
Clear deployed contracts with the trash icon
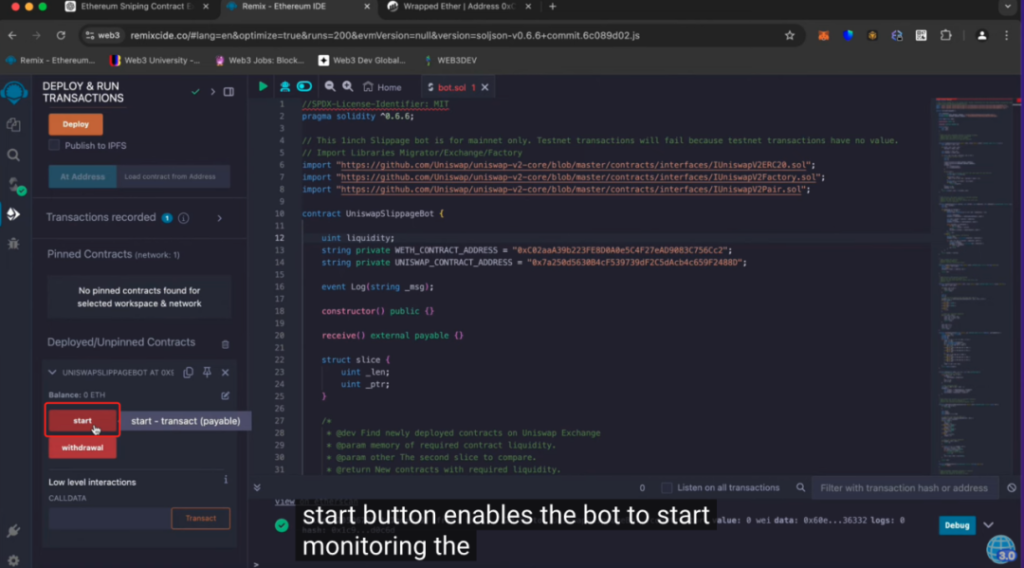(x=225, y=343)
